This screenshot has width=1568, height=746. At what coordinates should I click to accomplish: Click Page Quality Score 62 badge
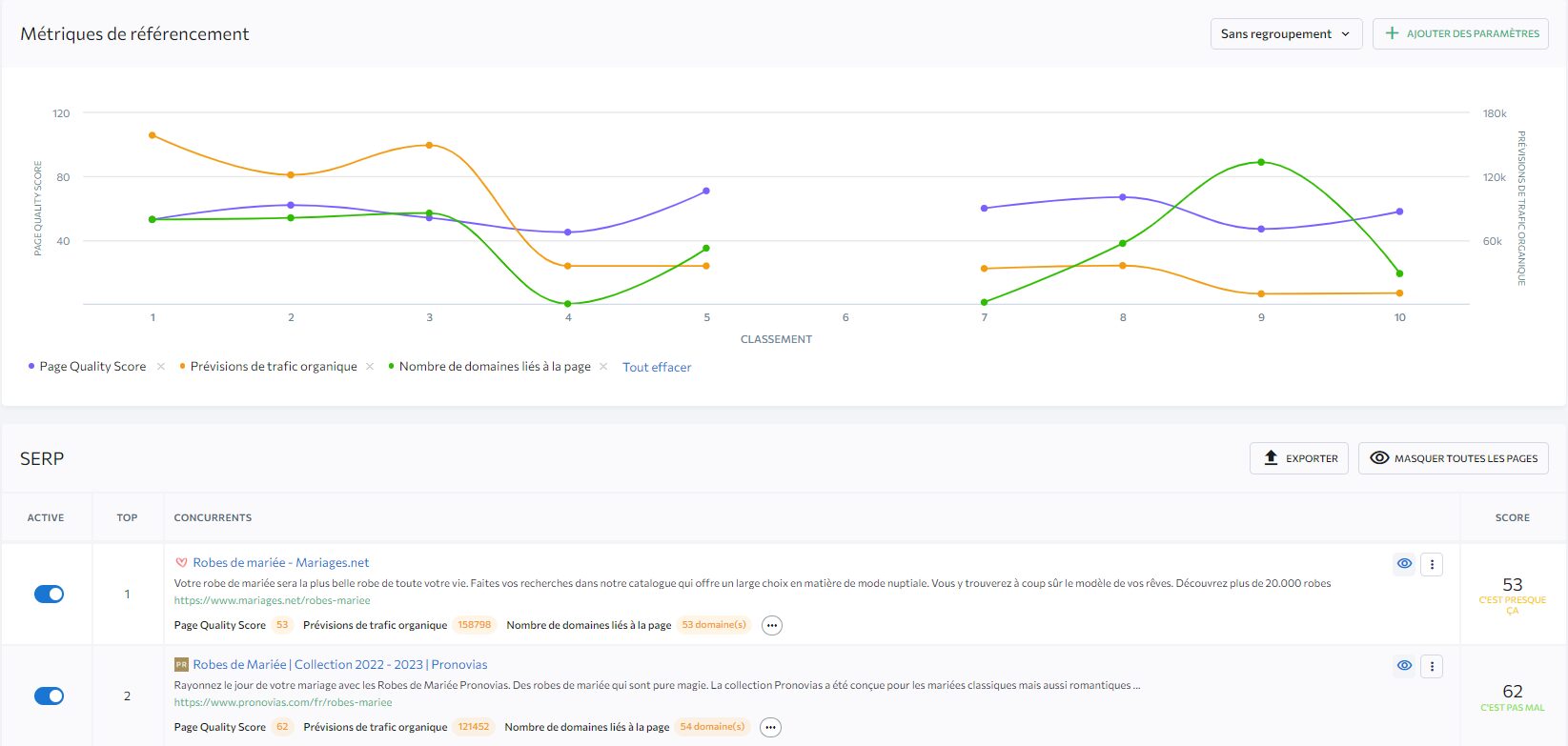point(282,727)
